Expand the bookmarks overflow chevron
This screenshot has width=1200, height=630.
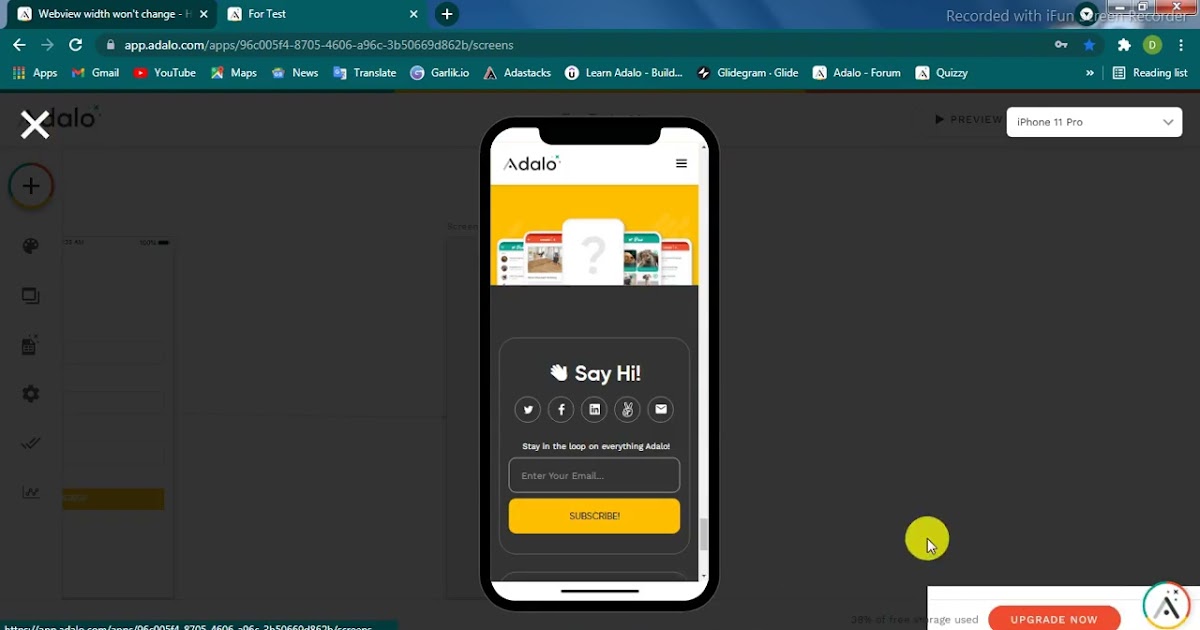click(x=1090, y=73)
